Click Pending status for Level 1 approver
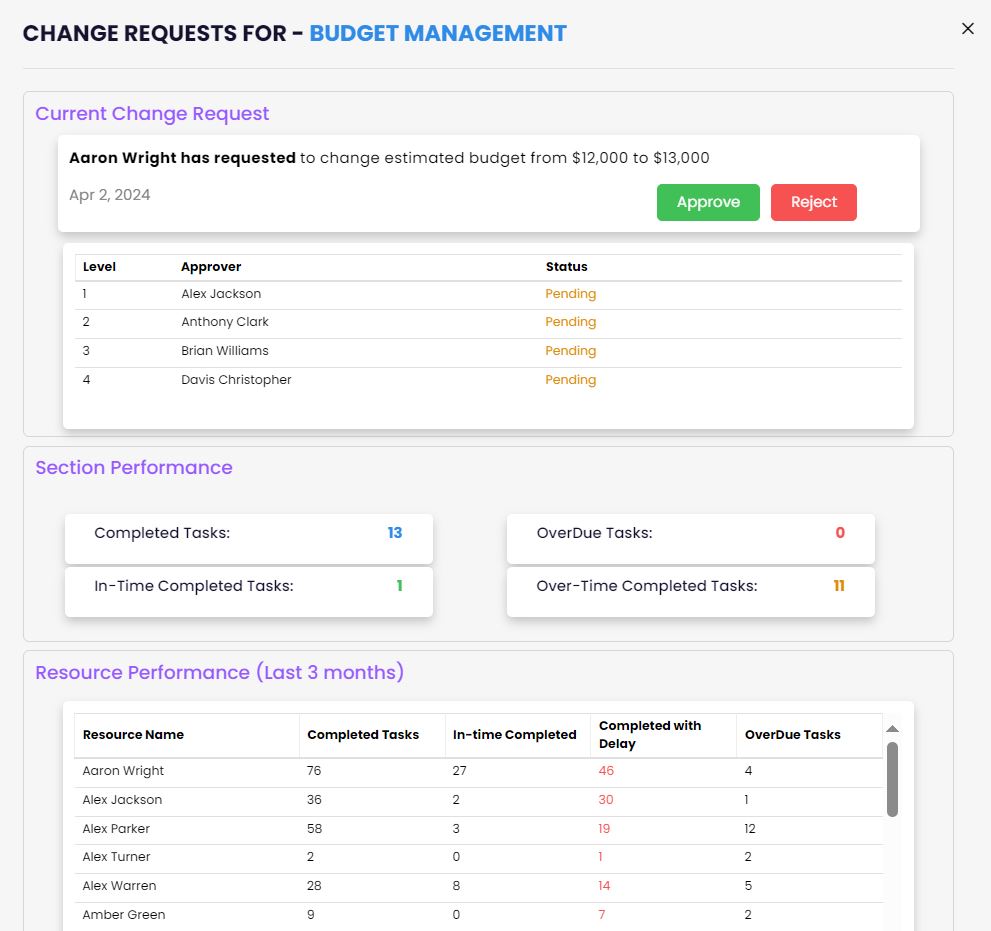This screenshot has height=931, width=991. [570, 294]
